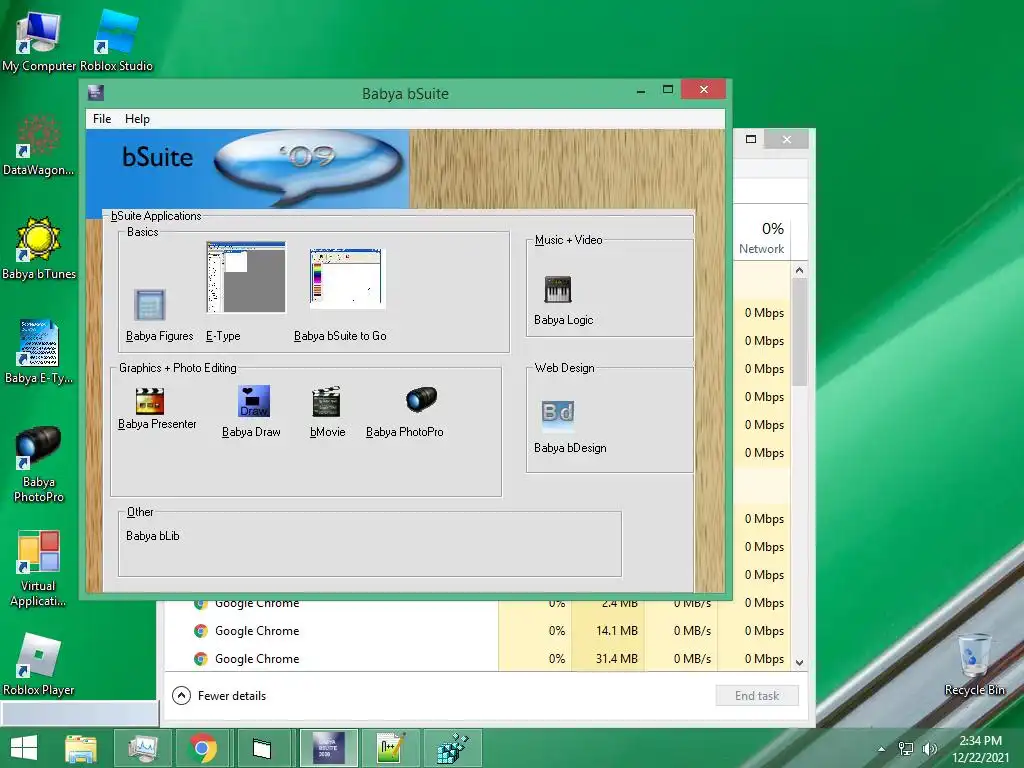
Task: Open Babya Figures app icon
Action: 150,305
